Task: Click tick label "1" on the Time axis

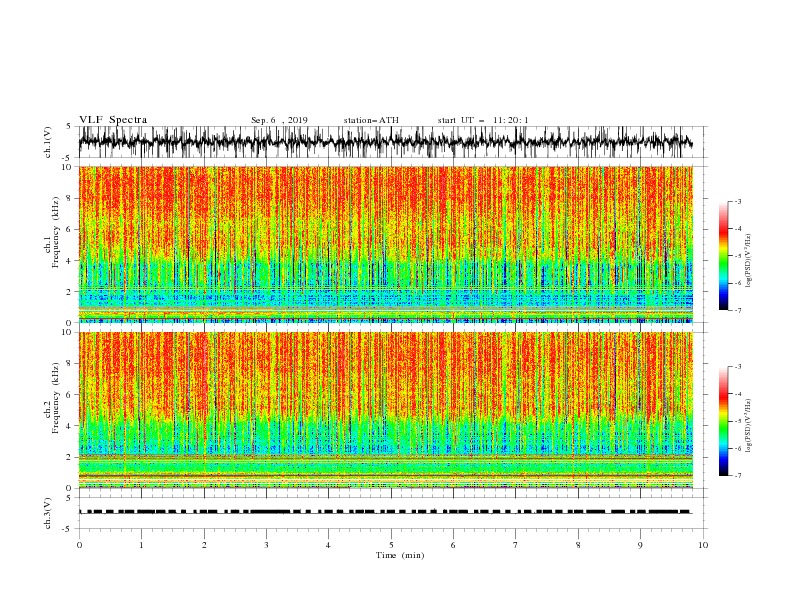Action: (x=141, y=545)
